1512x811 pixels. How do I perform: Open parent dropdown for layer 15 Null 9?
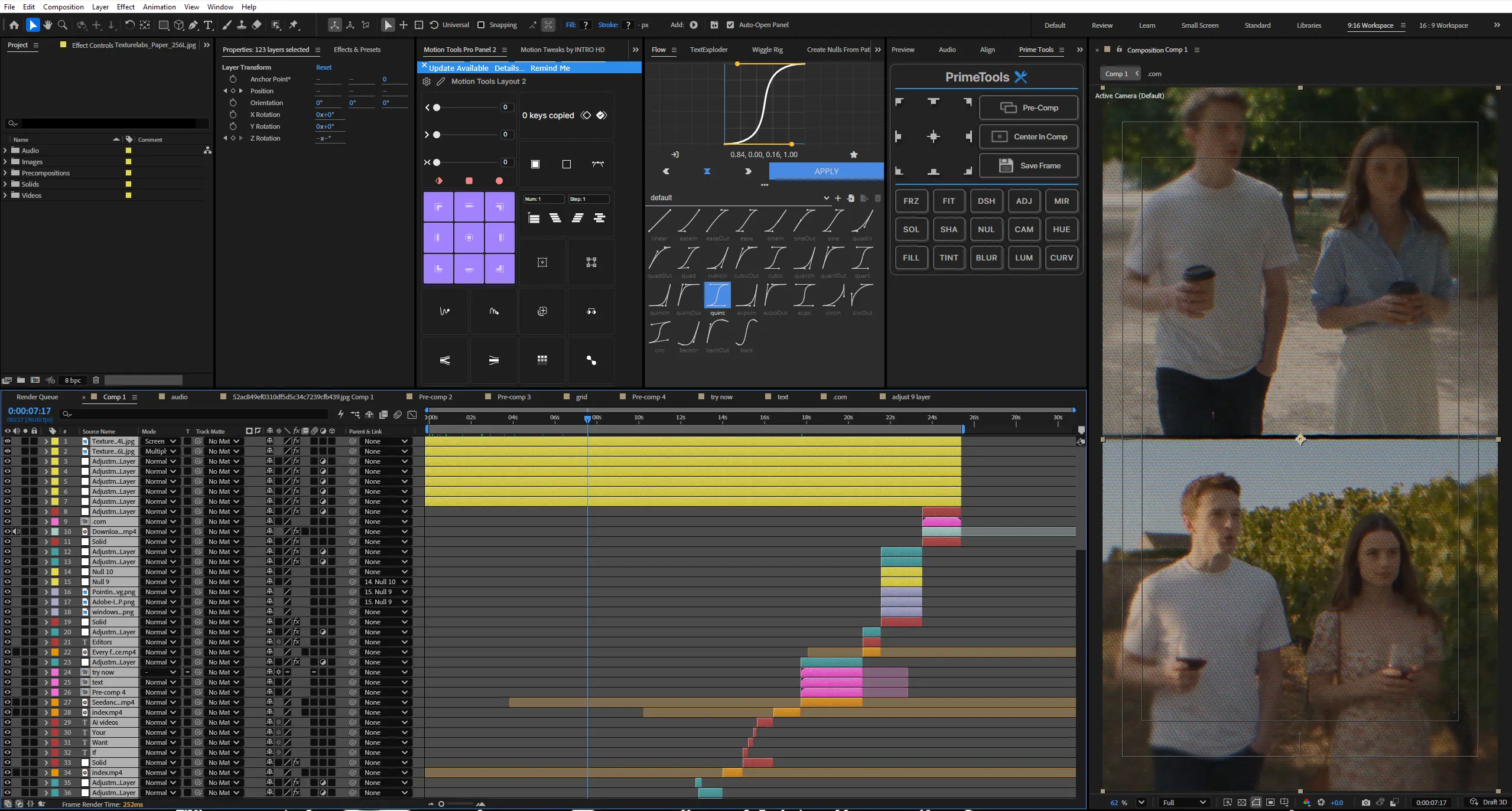(x=386, y=582)
